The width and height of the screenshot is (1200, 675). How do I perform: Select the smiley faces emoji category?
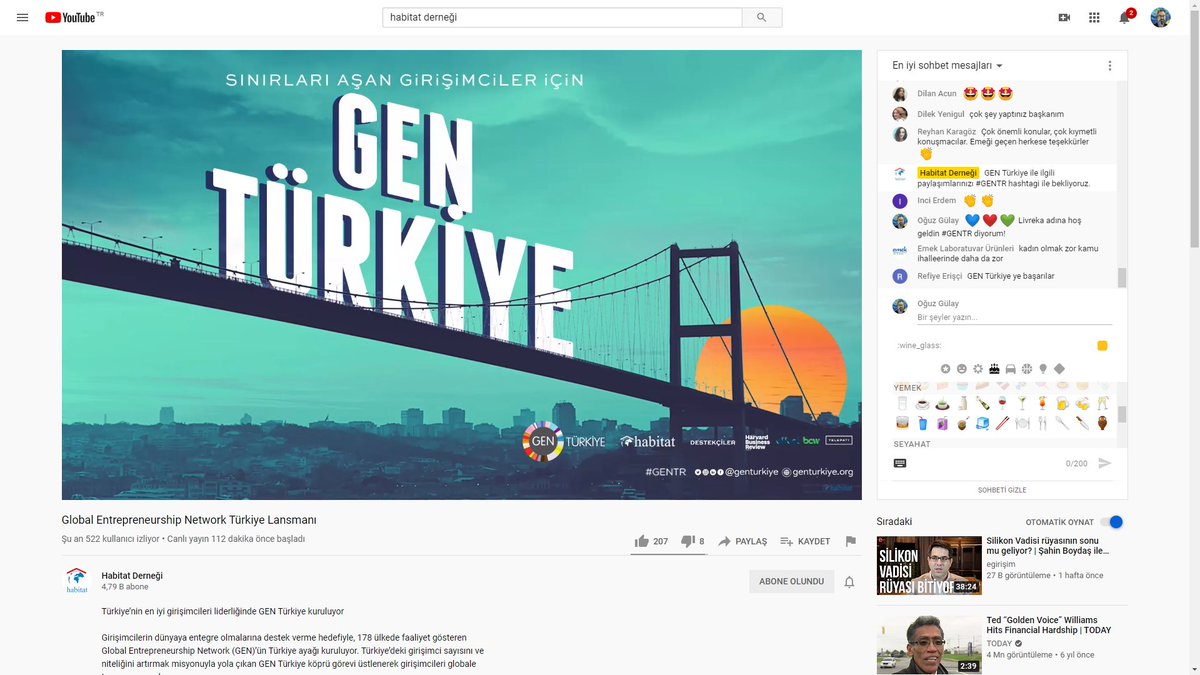coord(962,369)
